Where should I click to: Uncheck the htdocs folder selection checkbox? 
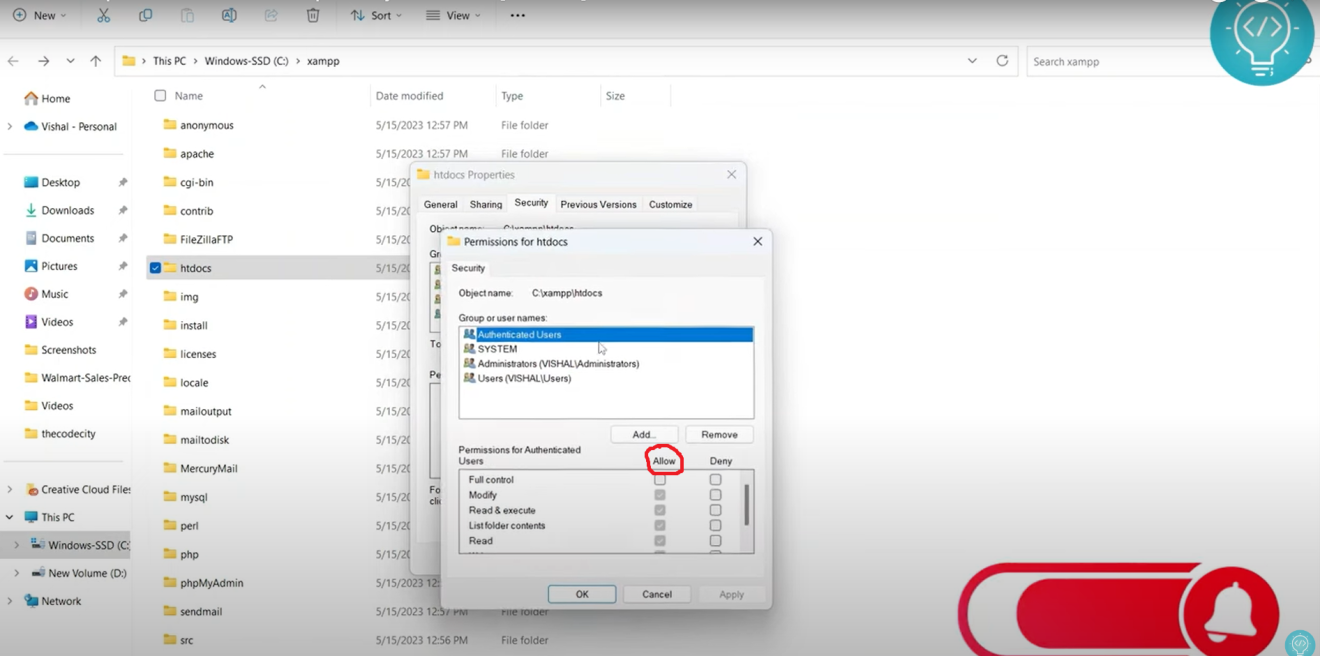coord(155,267)
